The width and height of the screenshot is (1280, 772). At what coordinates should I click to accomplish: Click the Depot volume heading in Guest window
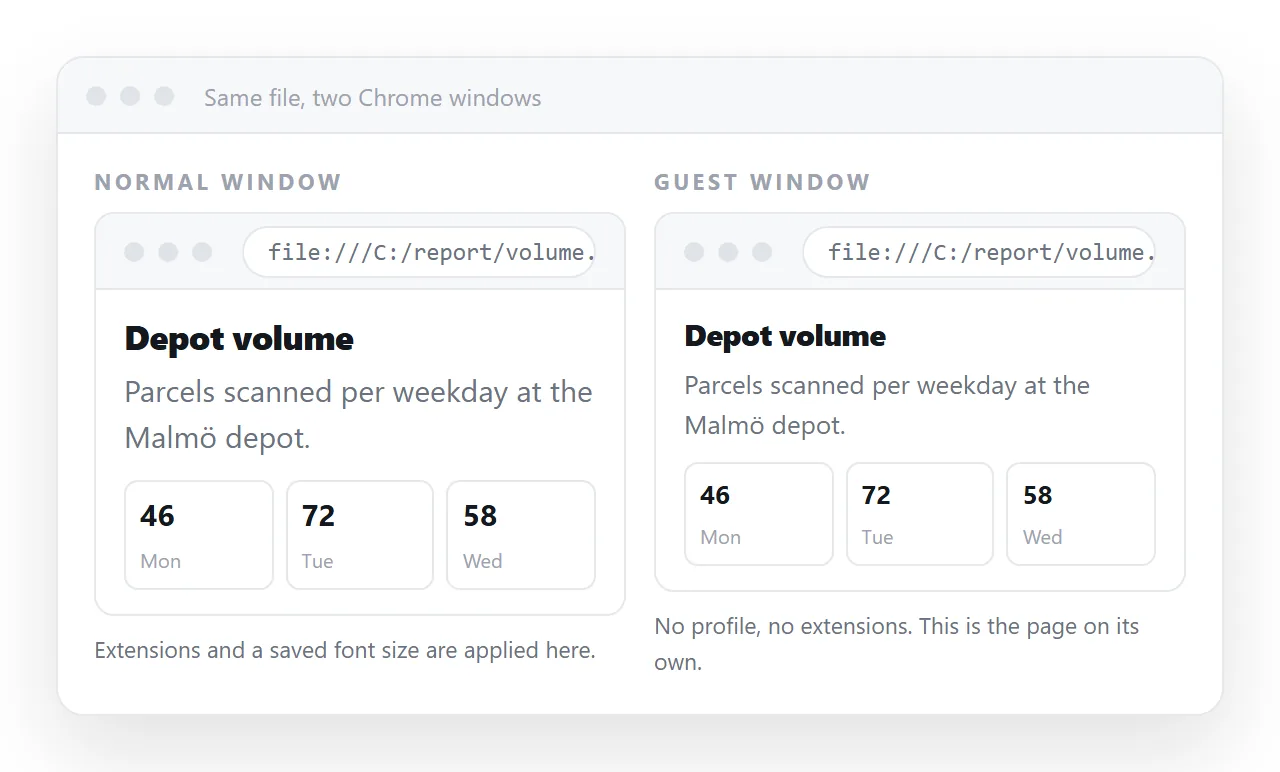785,336
